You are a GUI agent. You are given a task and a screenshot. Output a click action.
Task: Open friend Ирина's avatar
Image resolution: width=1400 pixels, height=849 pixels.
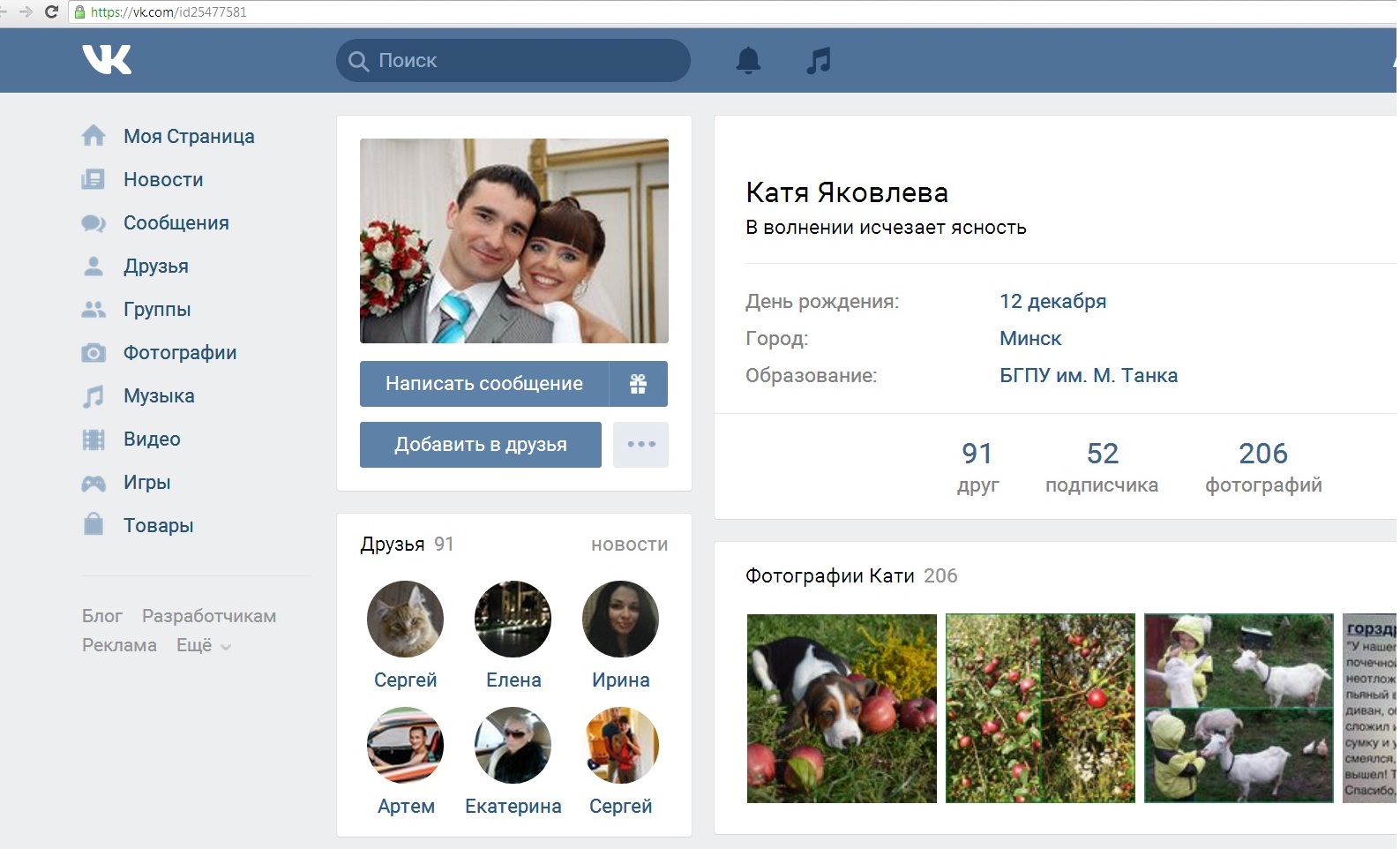pyautogui.click(x=620, y=619)
